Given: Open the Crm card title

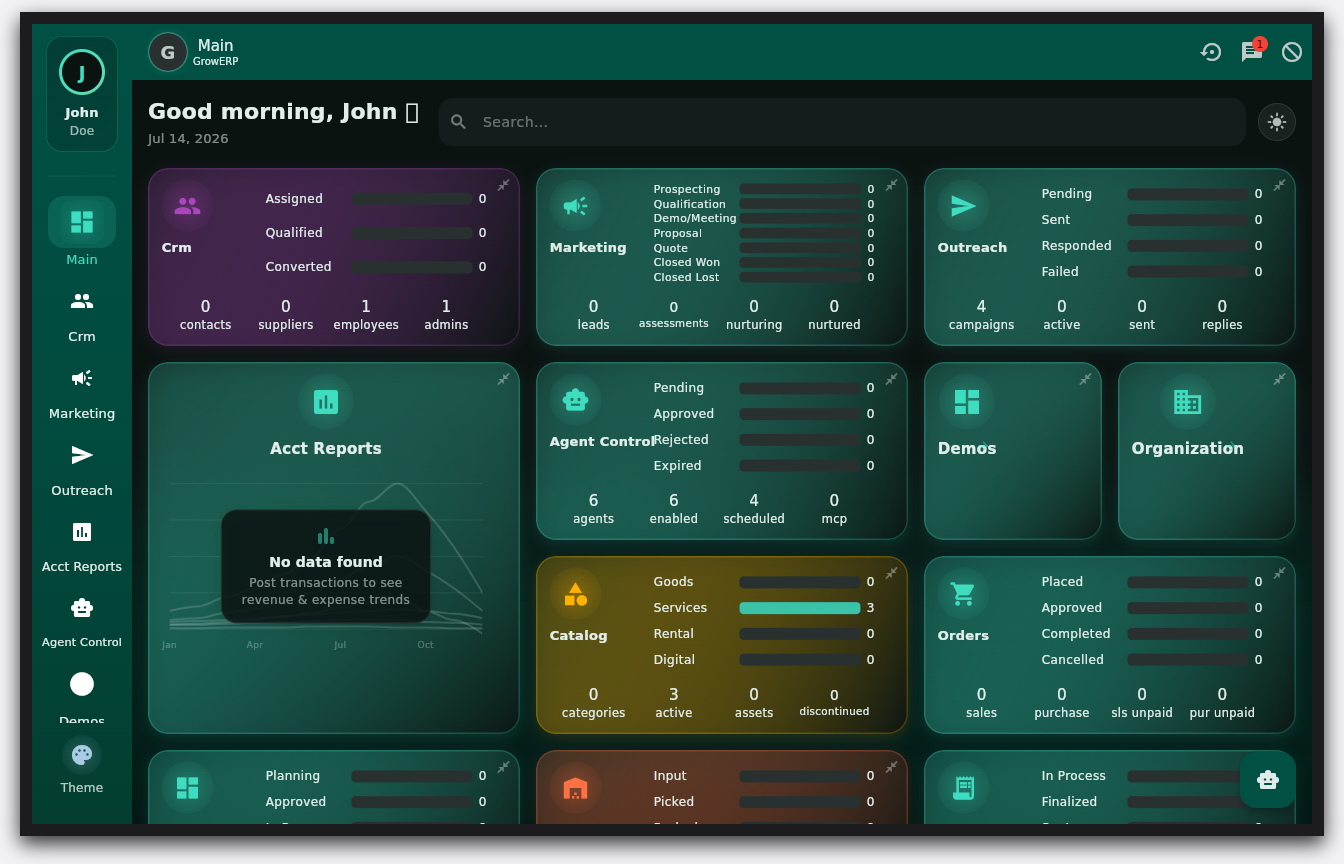Looking at the screenshot, I should tap(176, 247).
